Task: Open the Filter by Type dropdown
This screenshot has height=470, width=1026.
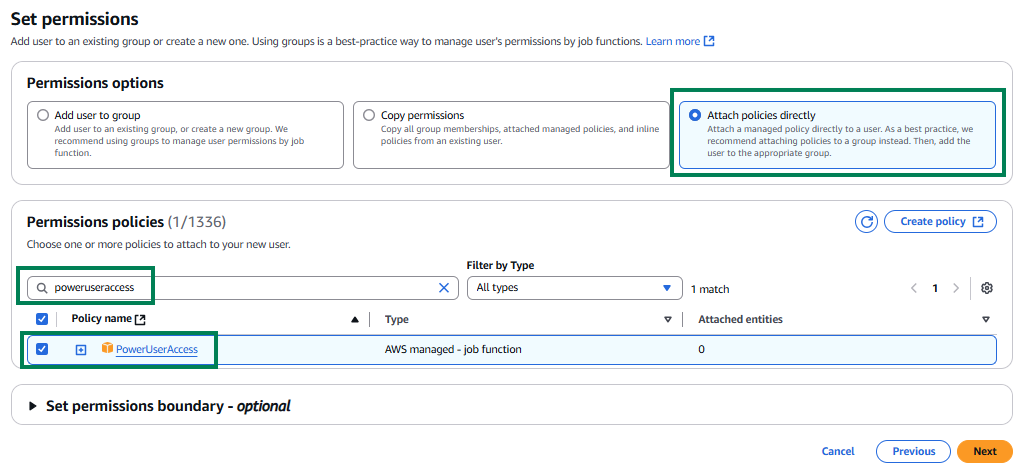Action: pyautogui.click(x=575, y=288)
